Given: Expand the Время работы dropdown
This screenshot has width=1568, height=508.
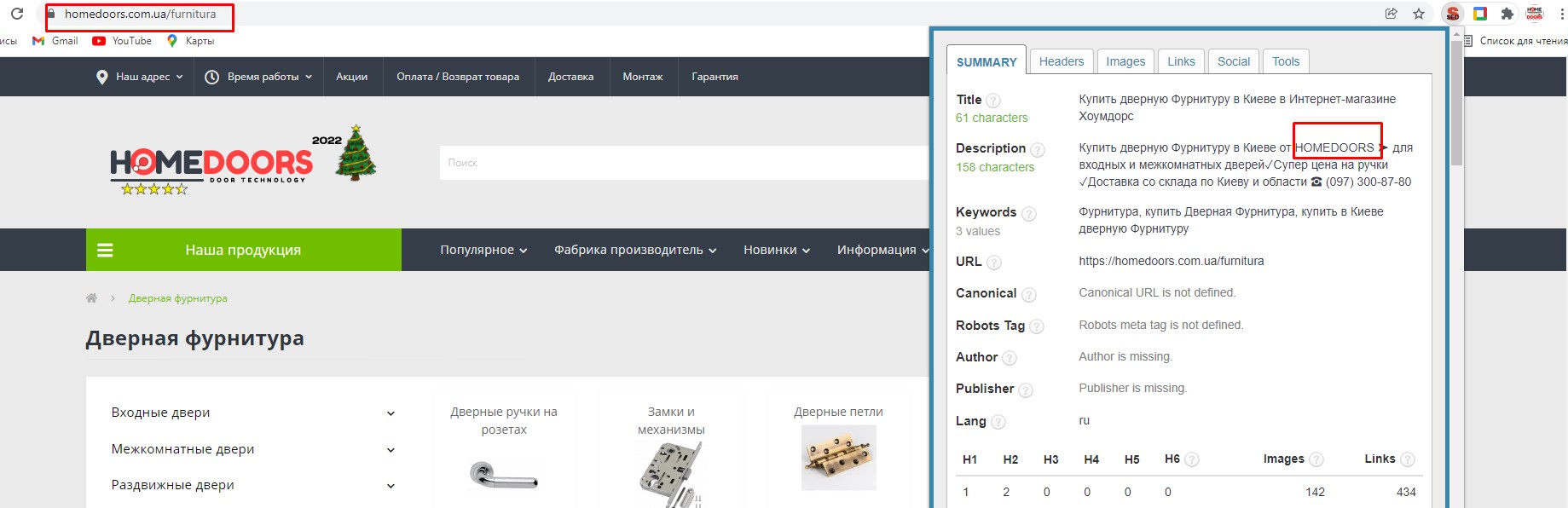Looking at the screenshot, I should click(259, 77).
